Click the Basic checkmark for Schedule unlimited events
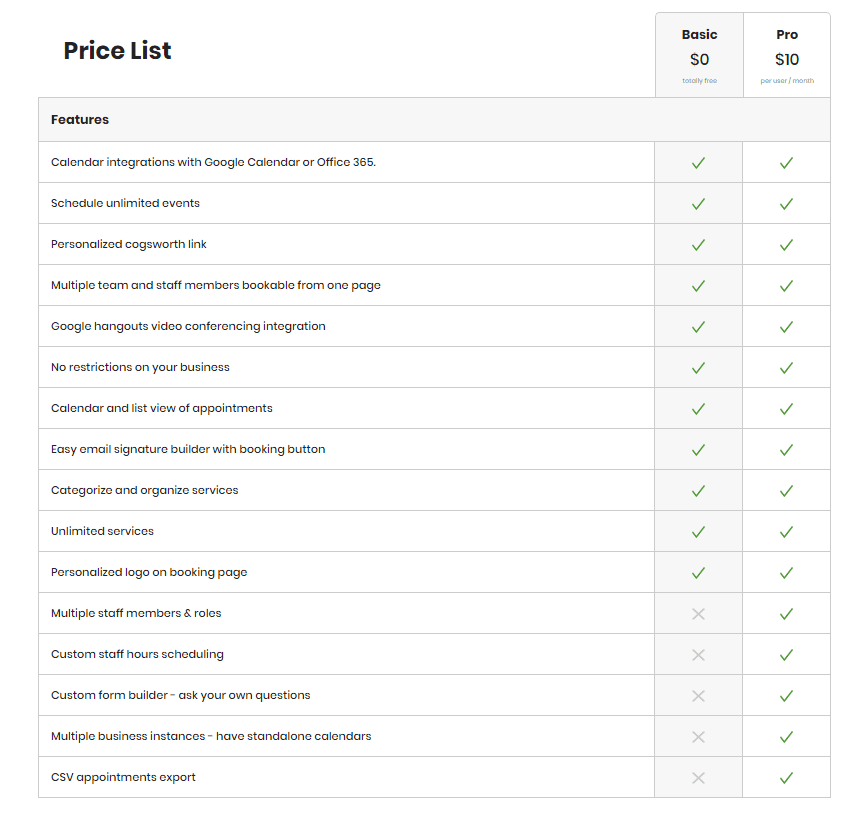 [x=698, y=204]
